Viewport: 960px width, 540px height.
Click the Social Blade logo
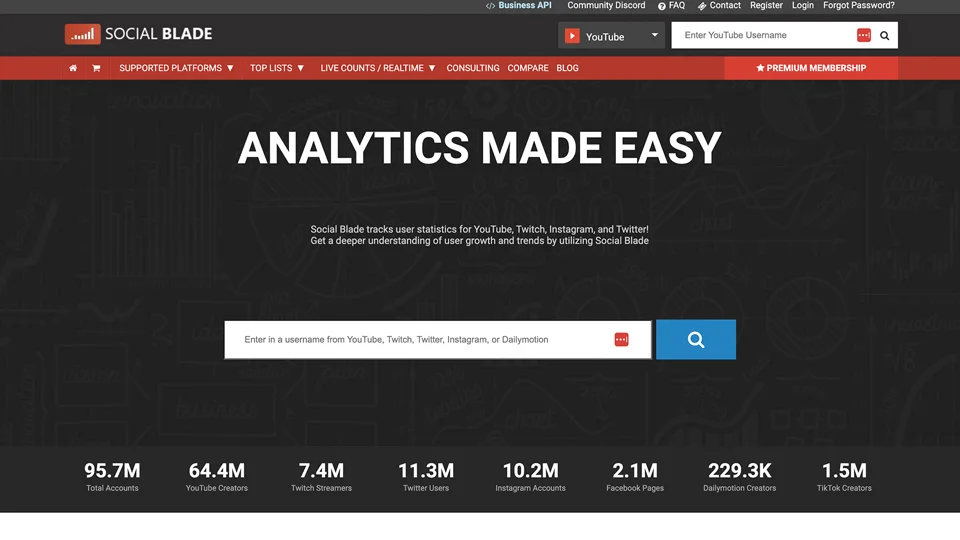coord(138,34)
